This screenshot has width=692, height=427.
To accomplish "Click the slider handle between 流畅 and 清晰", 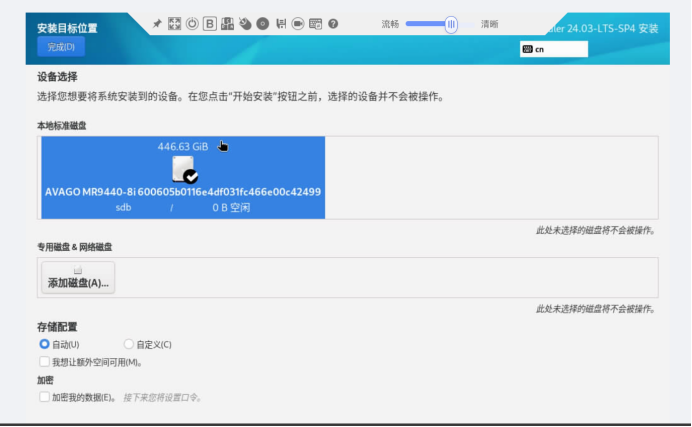I will pos(451,24).
